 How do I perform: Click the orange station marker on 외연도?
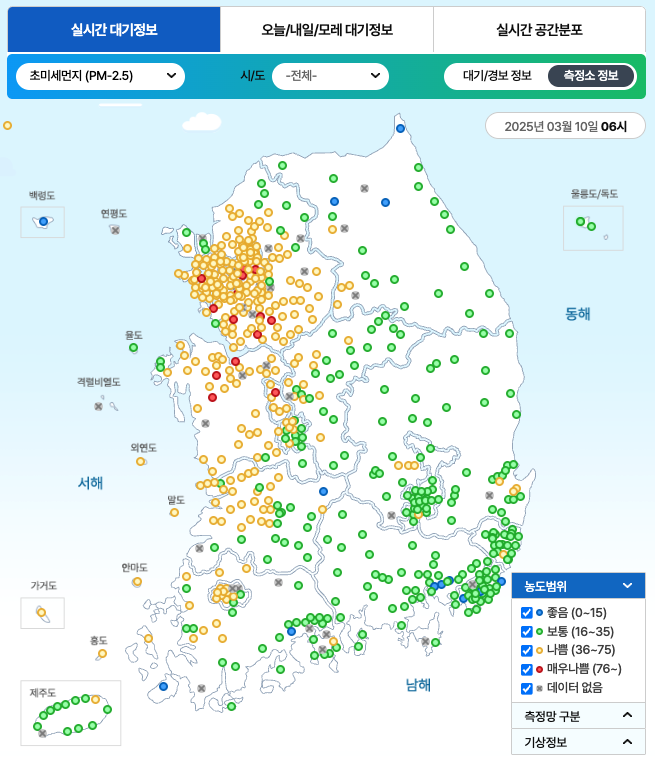coord(140,462)
